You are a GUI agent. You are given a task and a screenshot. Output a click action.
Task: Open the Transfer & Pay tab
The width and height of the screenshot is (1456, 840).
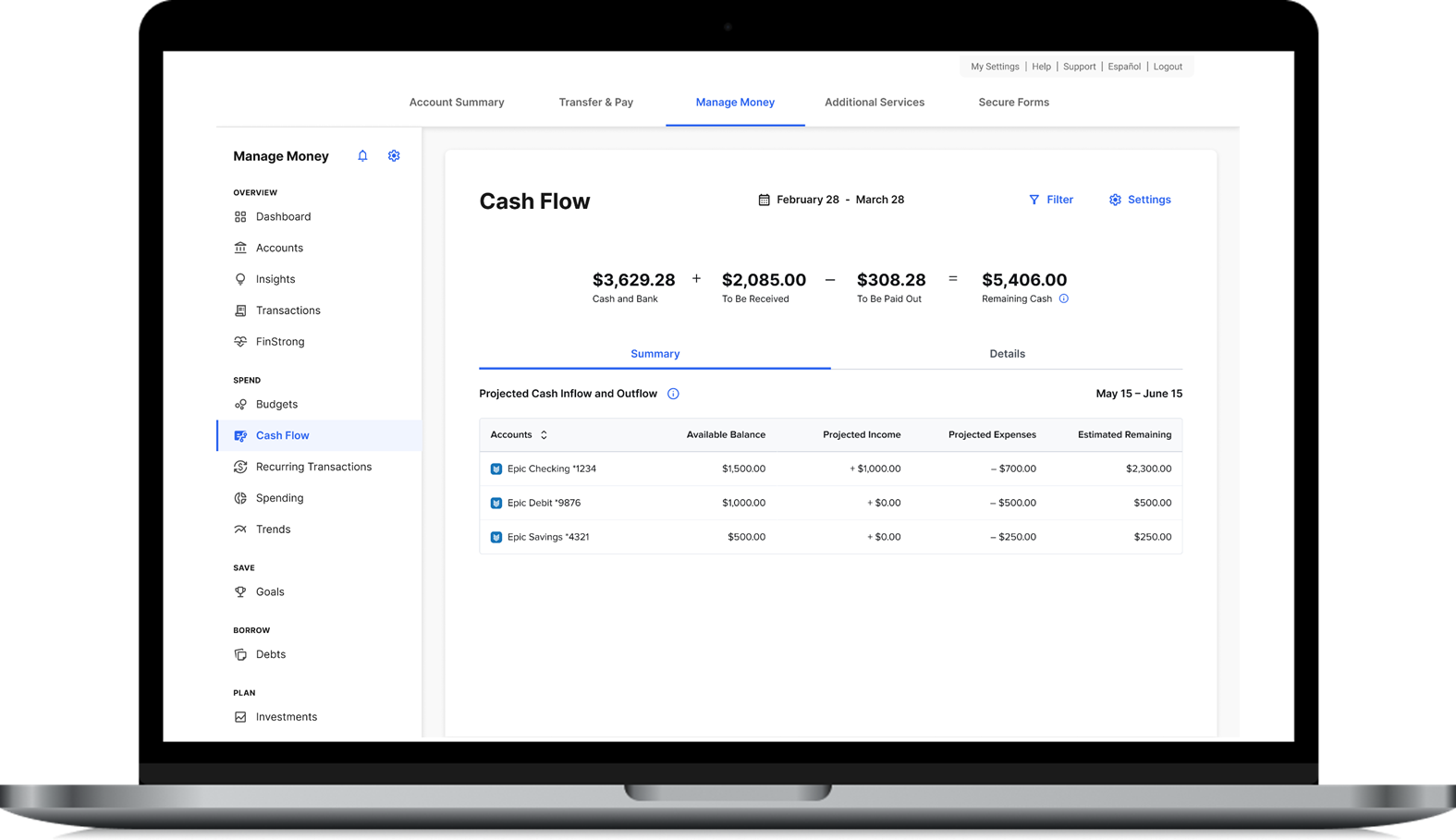click(x=596, y=103)
